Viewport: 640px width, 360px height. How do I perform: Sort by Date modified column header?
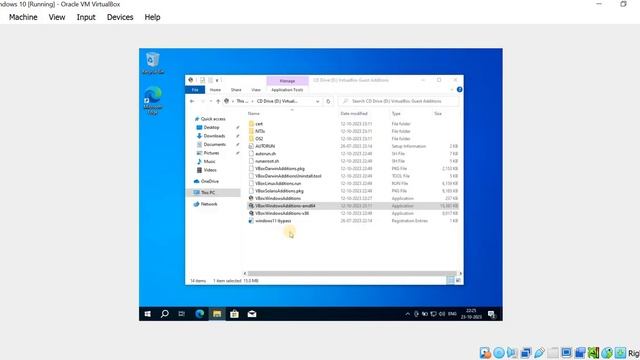point(354,113)
